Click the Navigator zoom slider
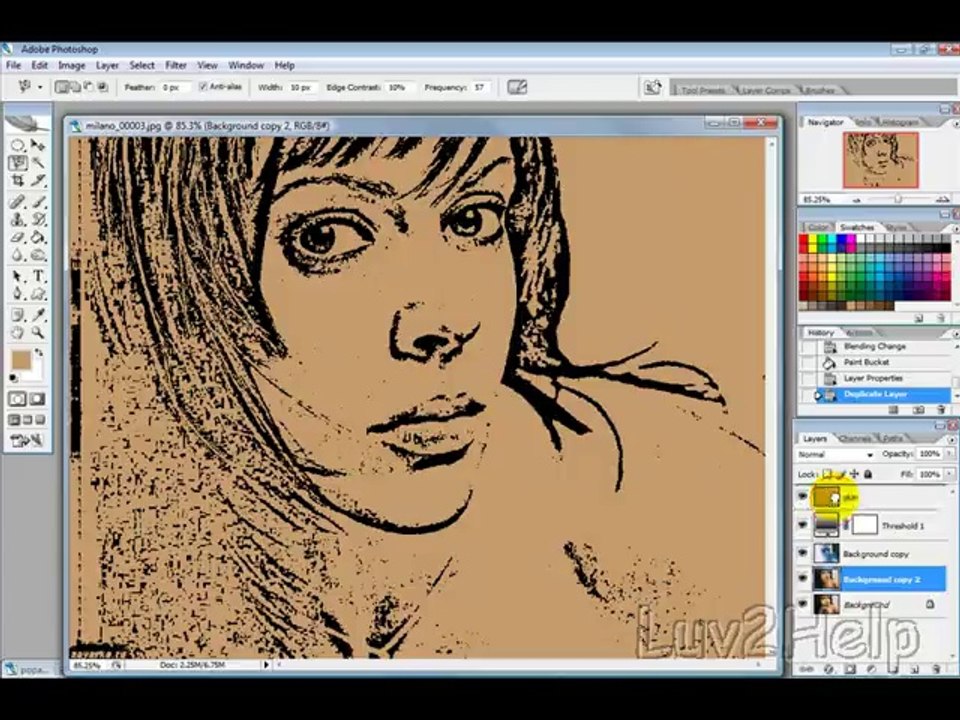This screenshot has width=960, height=720. (x=898, y=199)
